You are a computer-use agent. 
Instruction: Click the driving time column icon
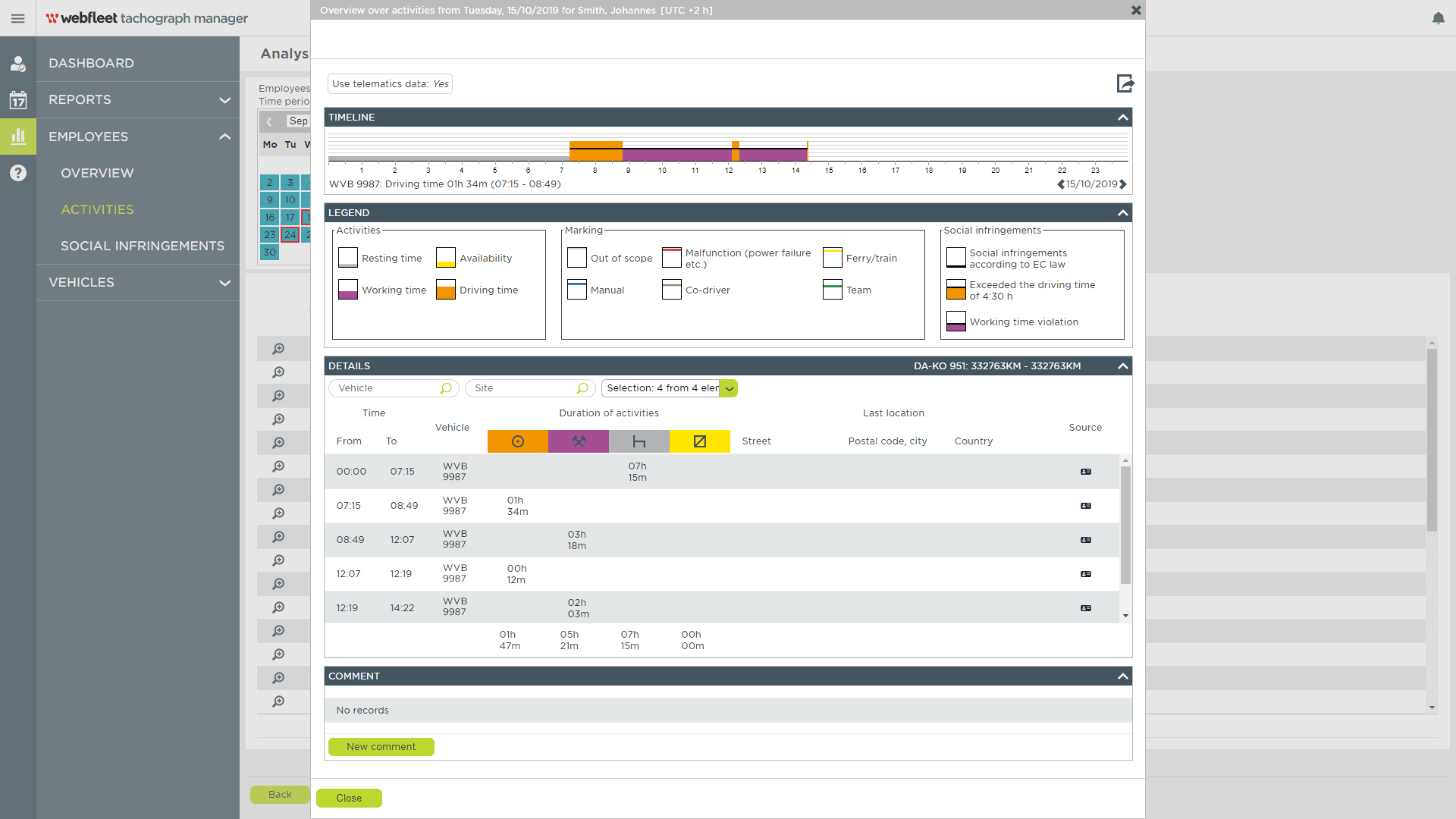click(x=518, y=441)
